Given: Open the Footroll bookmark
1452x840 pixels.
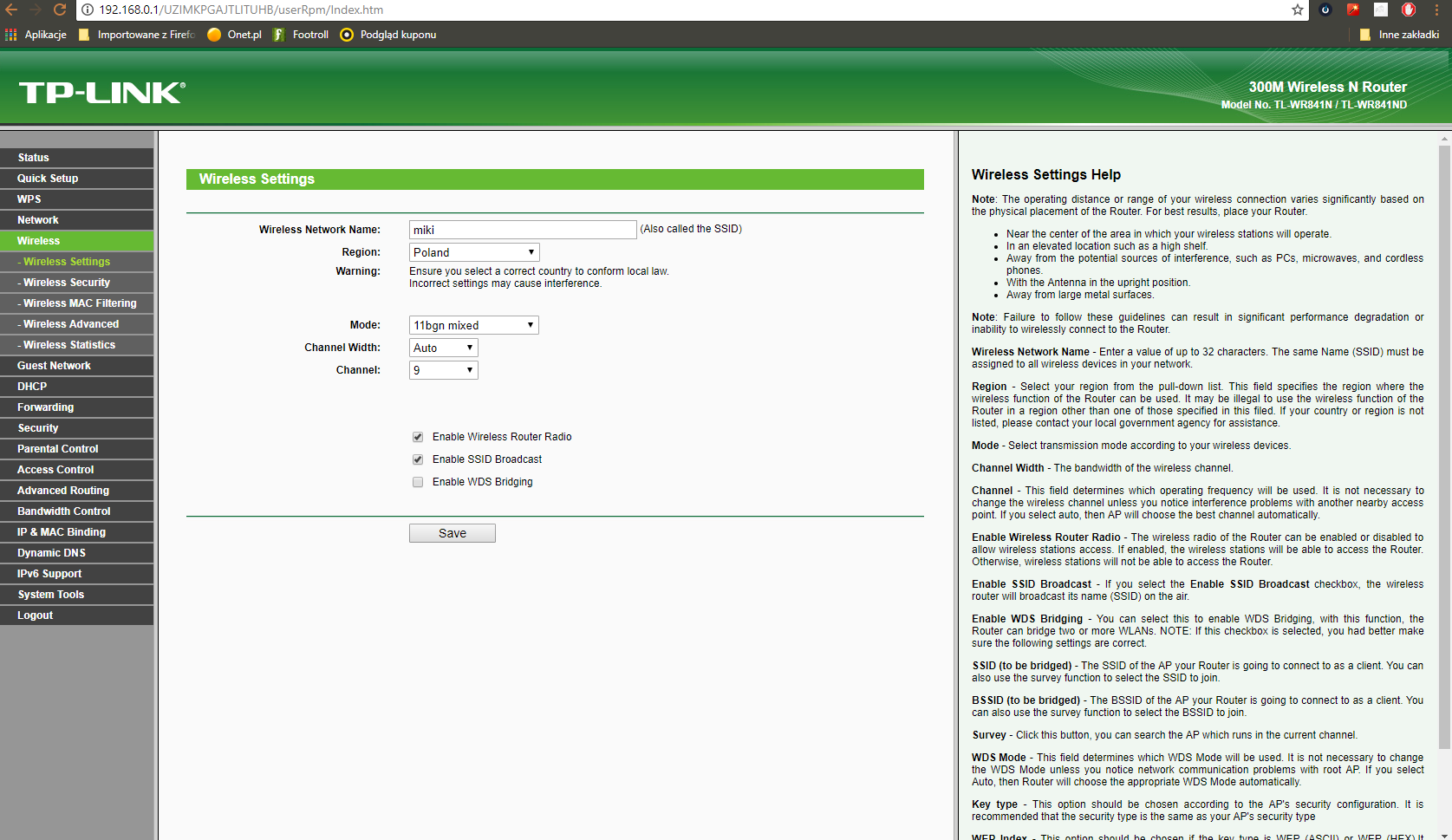Looking at the screenshot, I should click(301, 35).
